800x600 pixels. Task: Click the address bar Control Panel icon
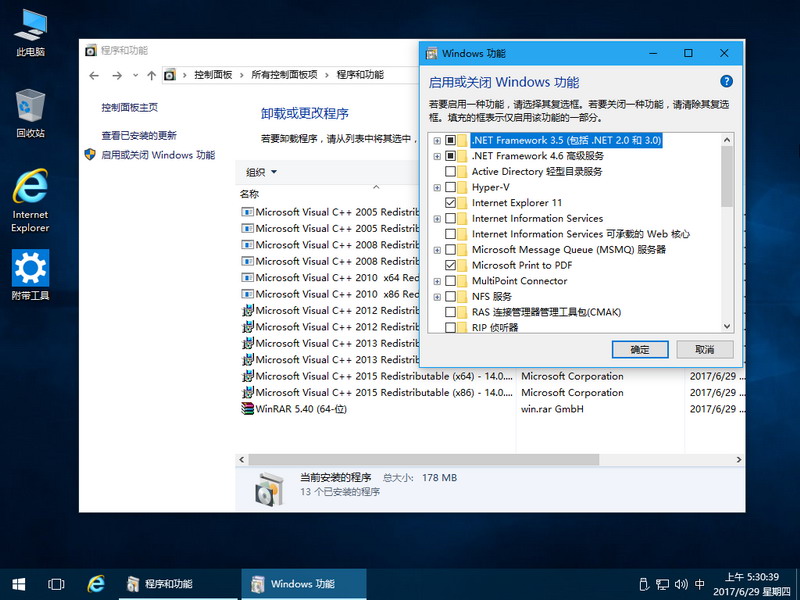[x=170, y=75]
